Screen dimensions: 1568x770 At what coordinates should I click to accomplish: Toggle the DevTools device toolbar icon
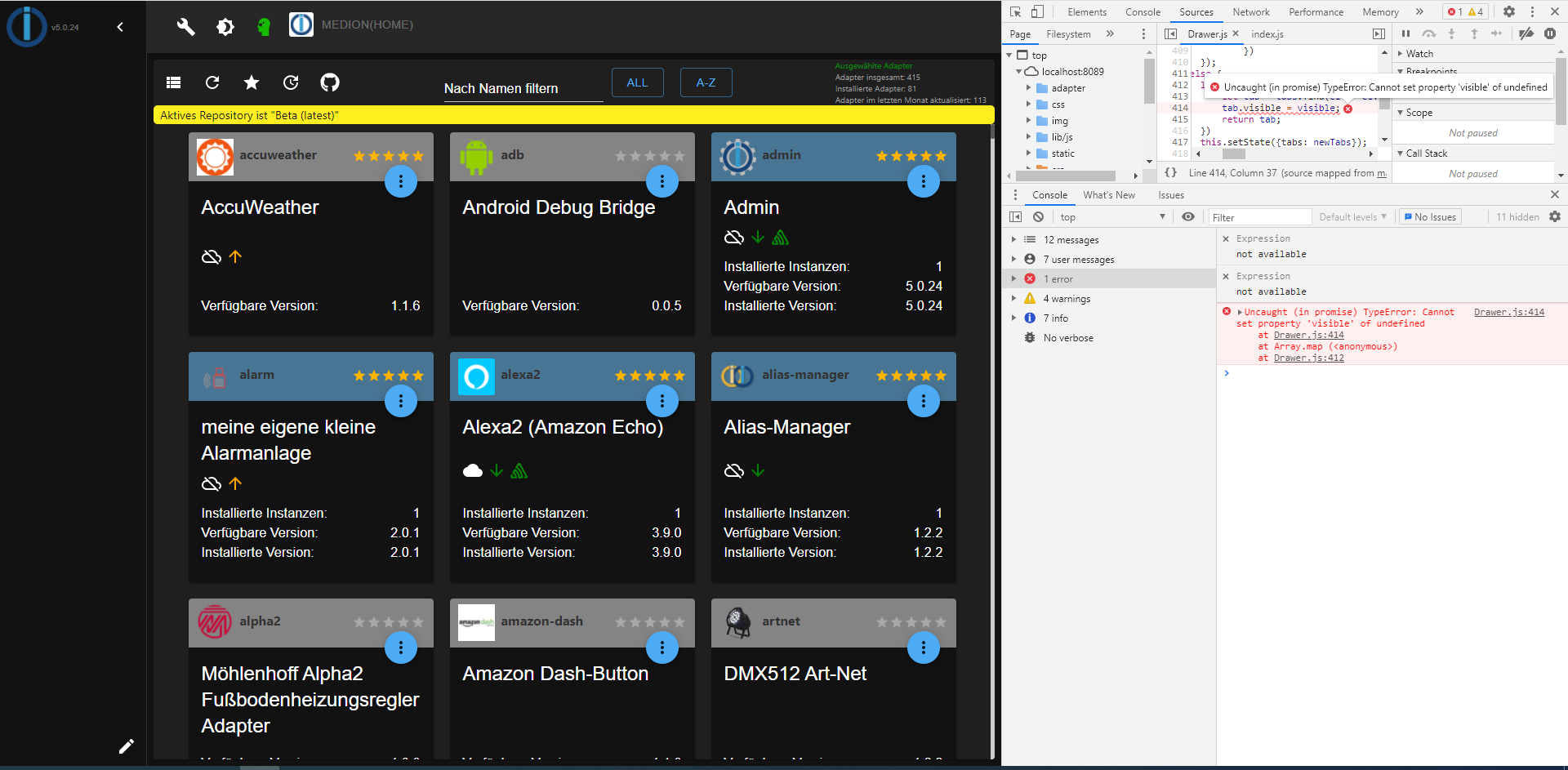[x=1037, y=11]
